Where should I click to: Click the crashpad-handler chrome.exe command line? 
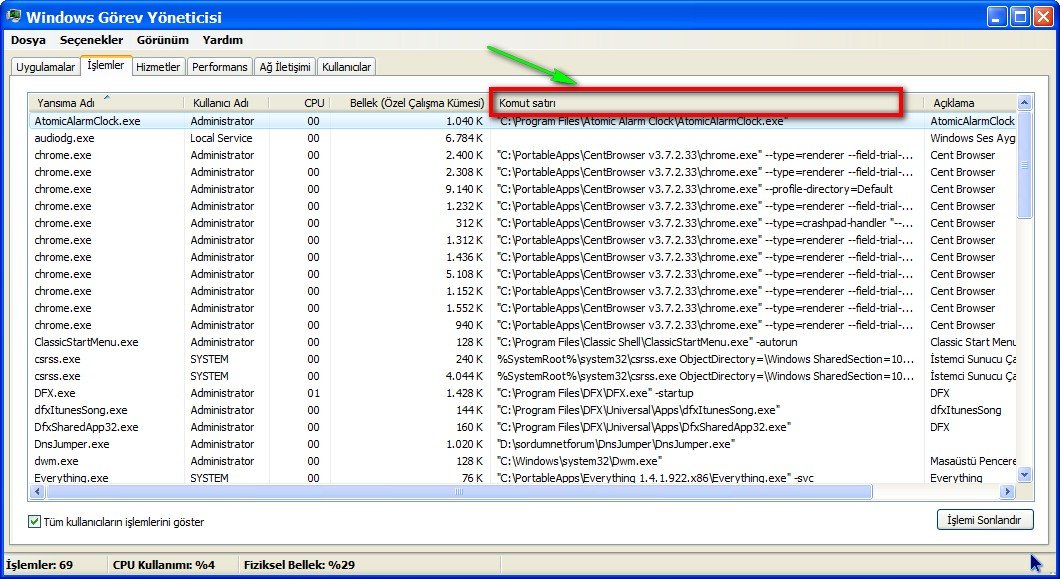(705, 223)
